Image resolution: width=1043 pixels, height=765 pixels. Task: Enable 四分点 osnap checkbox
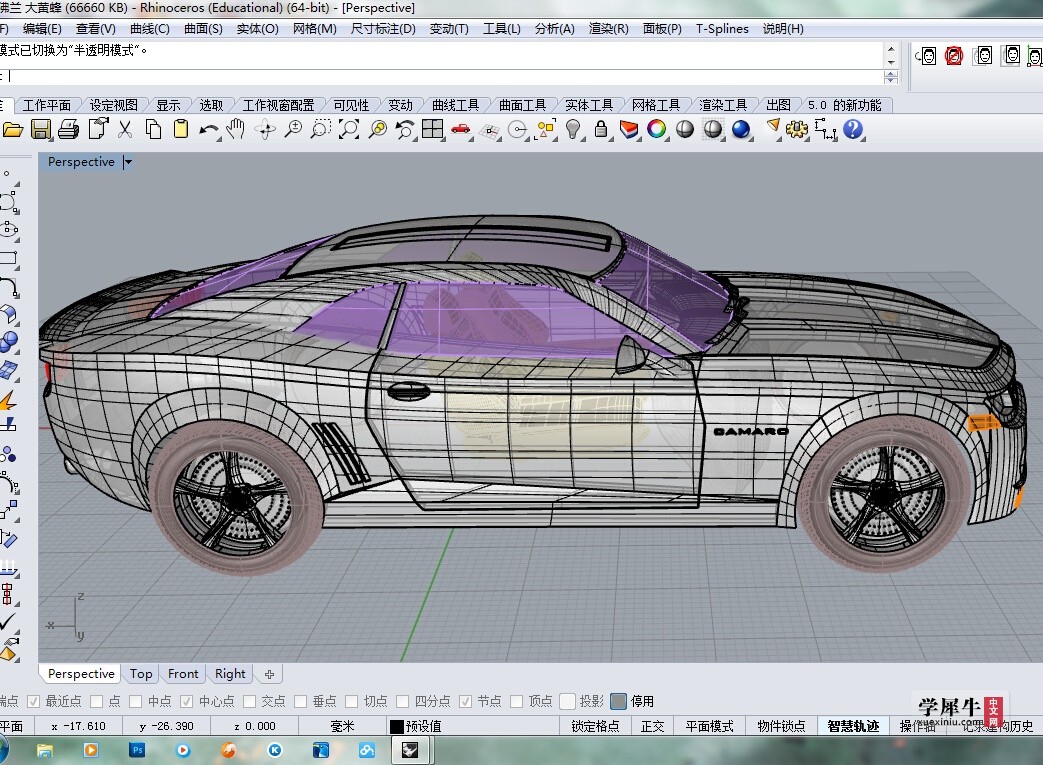pos(402,701)
